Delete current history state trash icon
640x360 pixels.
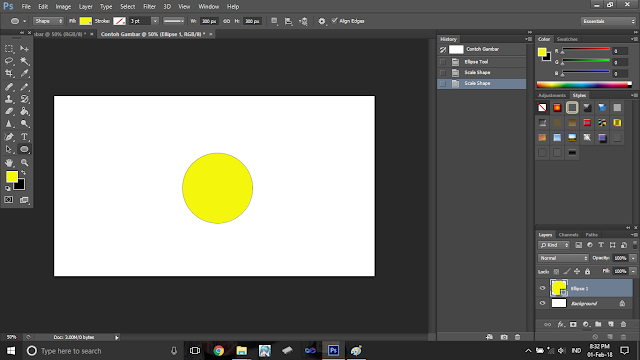point(518,337)
